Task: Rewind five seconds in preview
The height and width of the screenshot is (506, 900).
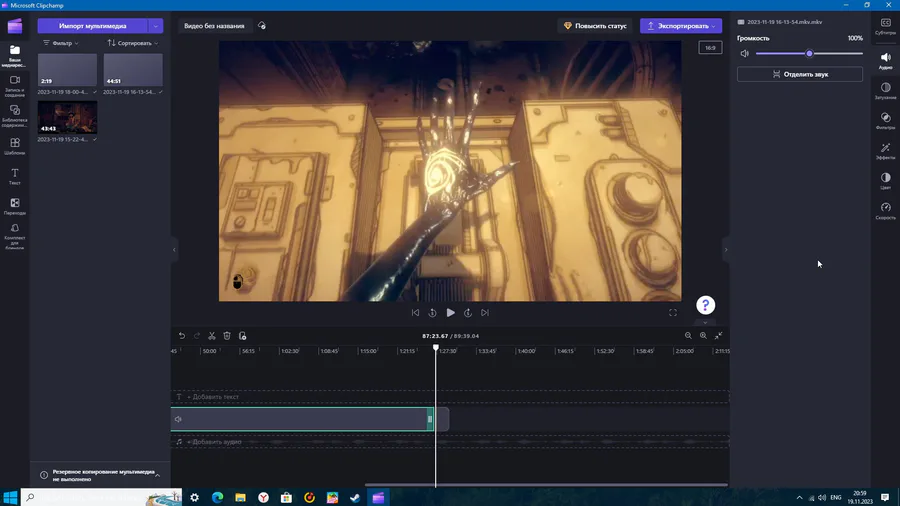Action: [x=432, y=313]
